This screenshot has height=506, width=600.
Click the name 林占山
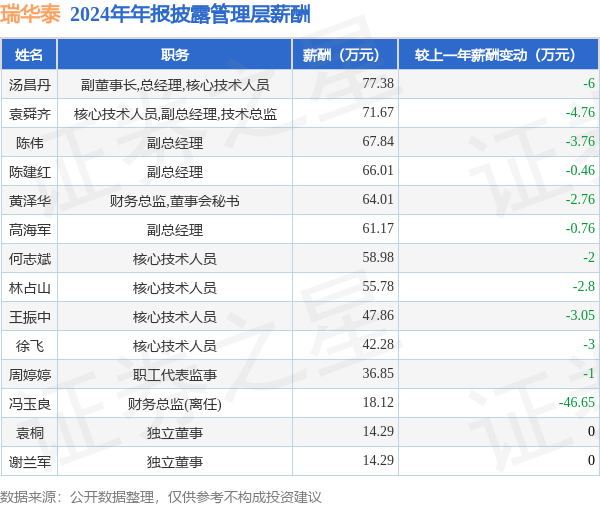pyautogui.click(x=30, y=288)
